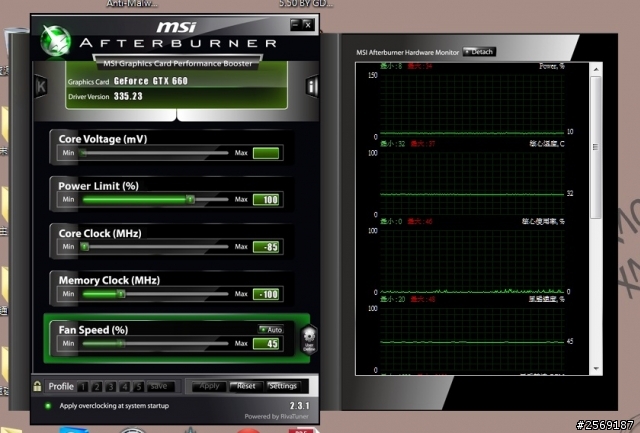
Task: Click the Core Clock slider handle
Action: [x=84, y=246]
